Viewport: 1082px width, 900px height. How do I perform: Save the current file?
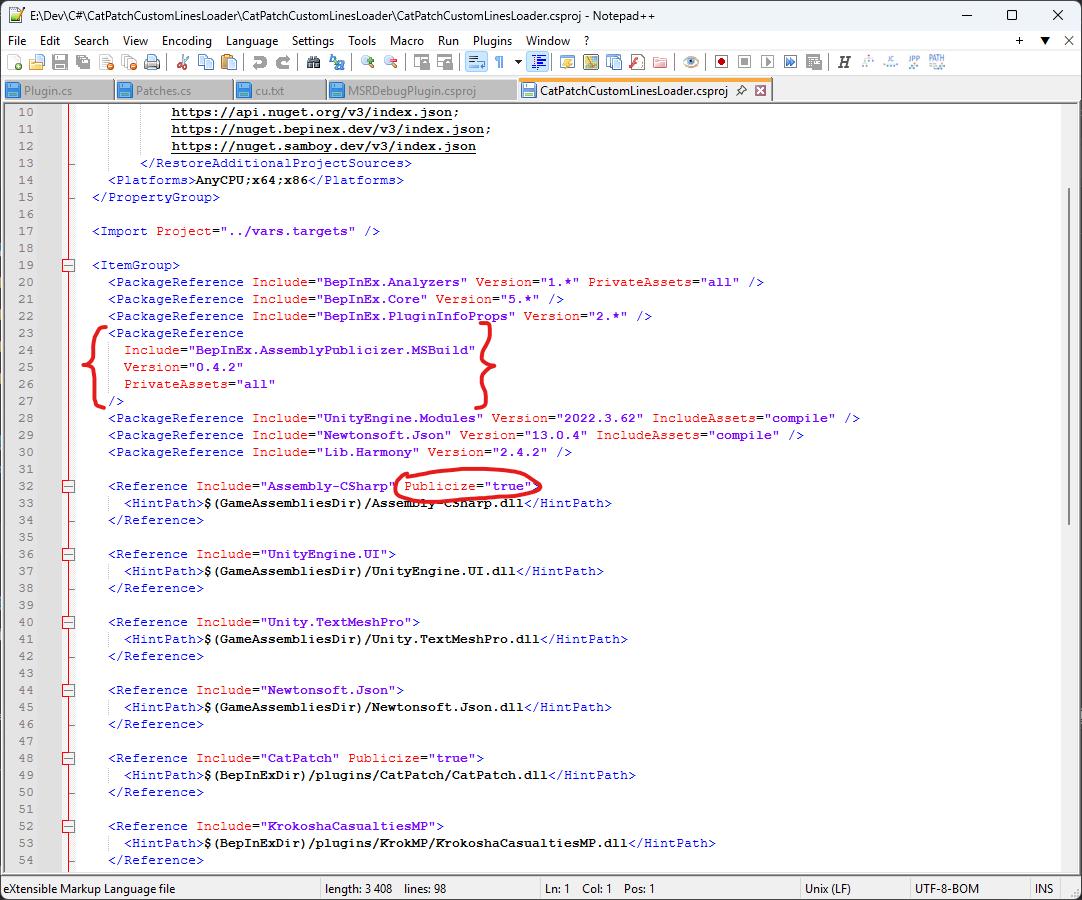tap(60, 62)
